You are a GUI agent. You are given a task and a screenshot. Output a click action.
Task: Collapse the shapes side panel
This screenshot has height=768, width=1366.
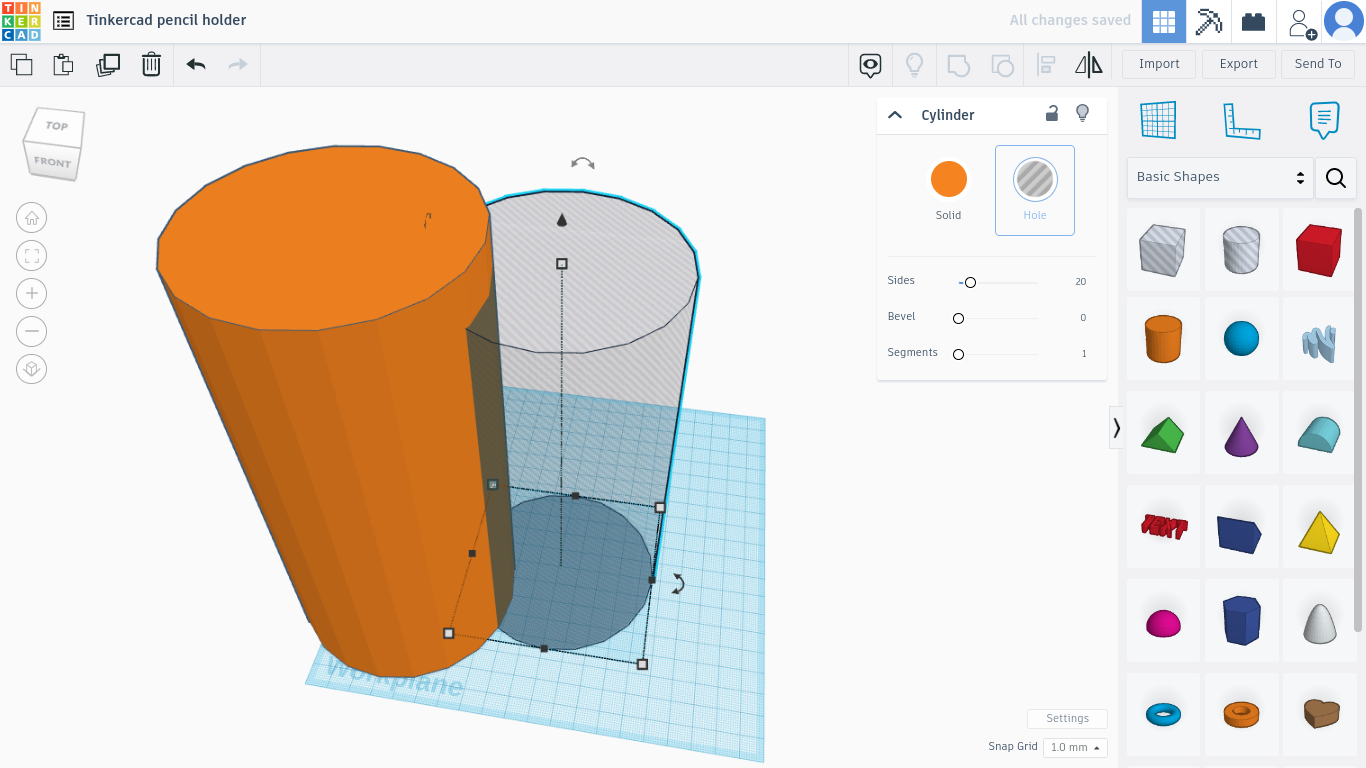coord(1116,428)
